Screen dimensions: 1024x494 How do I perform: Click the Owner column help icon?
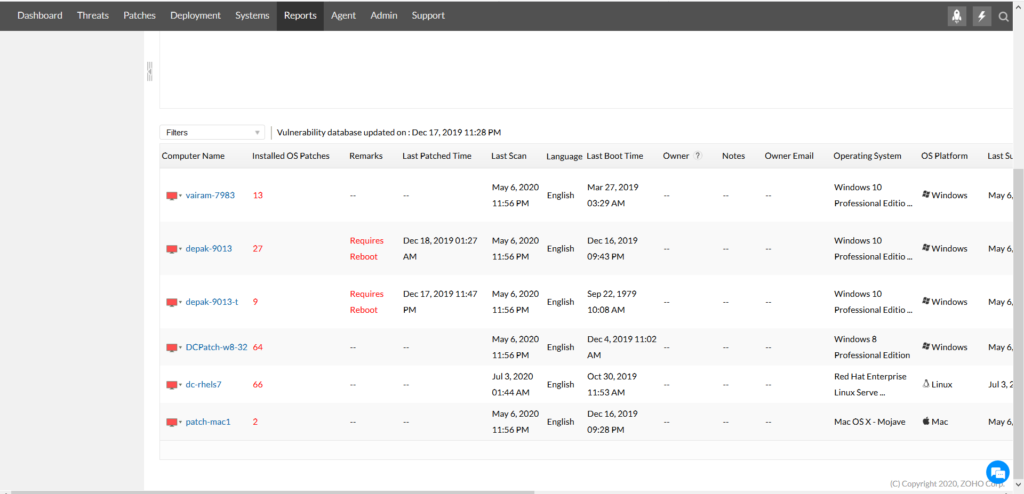coord(697,156)
